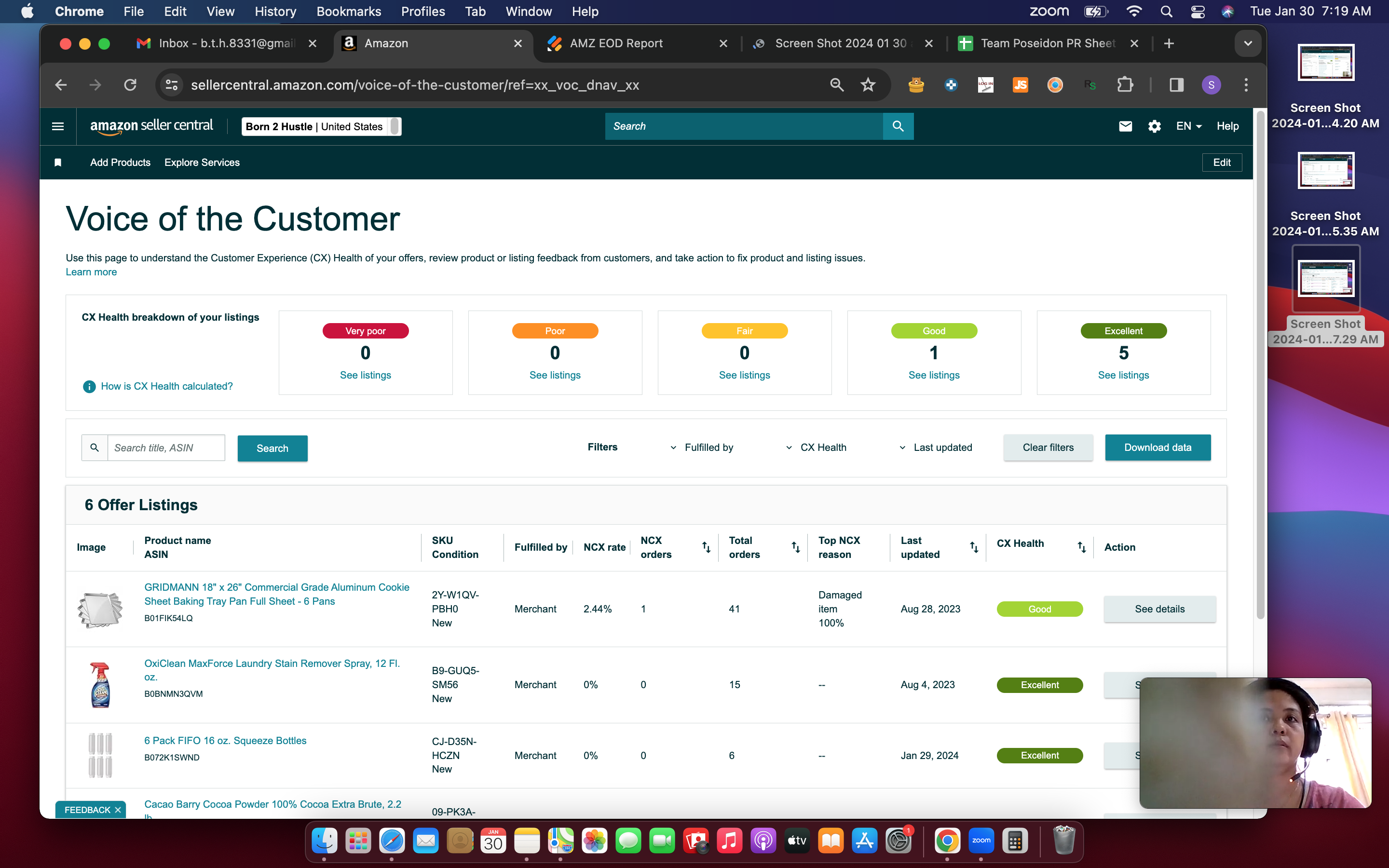
Task: Click Add Products in the navigation bar
Action: (x=120, y=163)
